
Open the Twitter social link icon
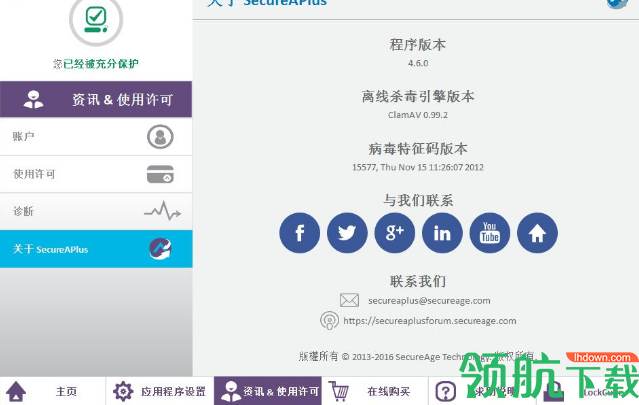click(x=347, y=233)
